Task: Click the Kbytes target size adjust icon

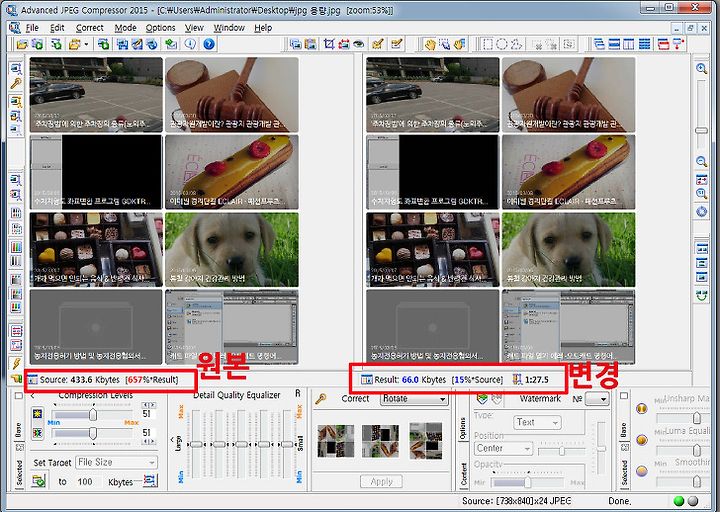Action: click(x=150, y=481)
